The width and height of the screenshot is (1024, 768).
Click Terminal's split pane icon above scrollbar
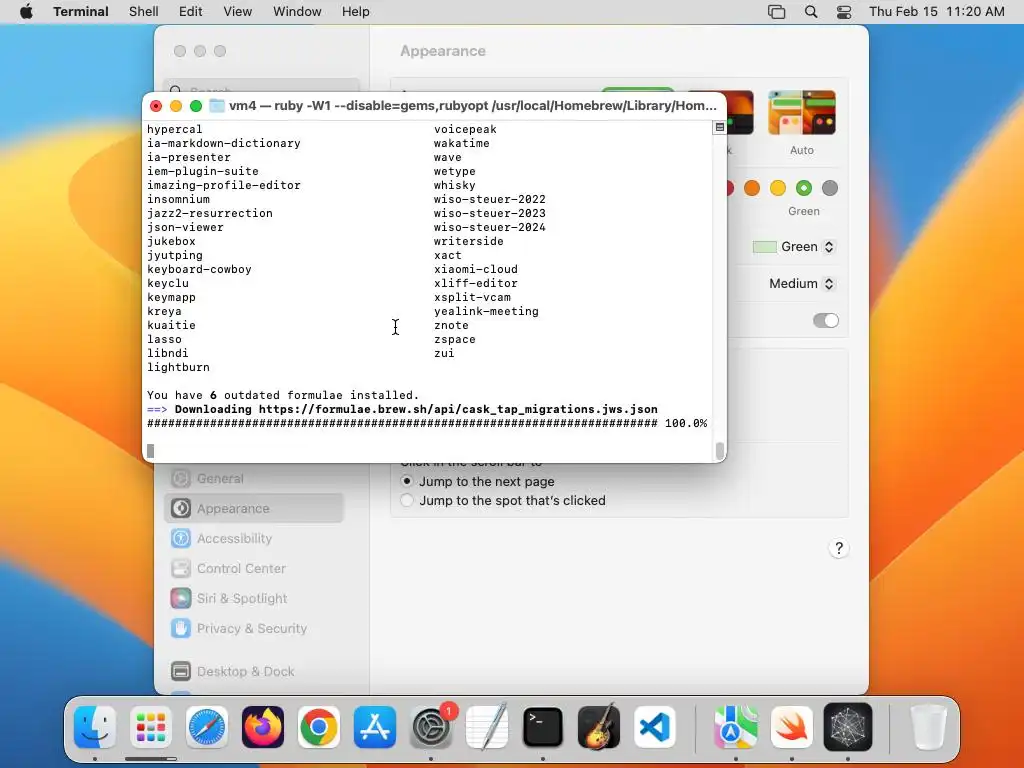click(x=720, y=127)
